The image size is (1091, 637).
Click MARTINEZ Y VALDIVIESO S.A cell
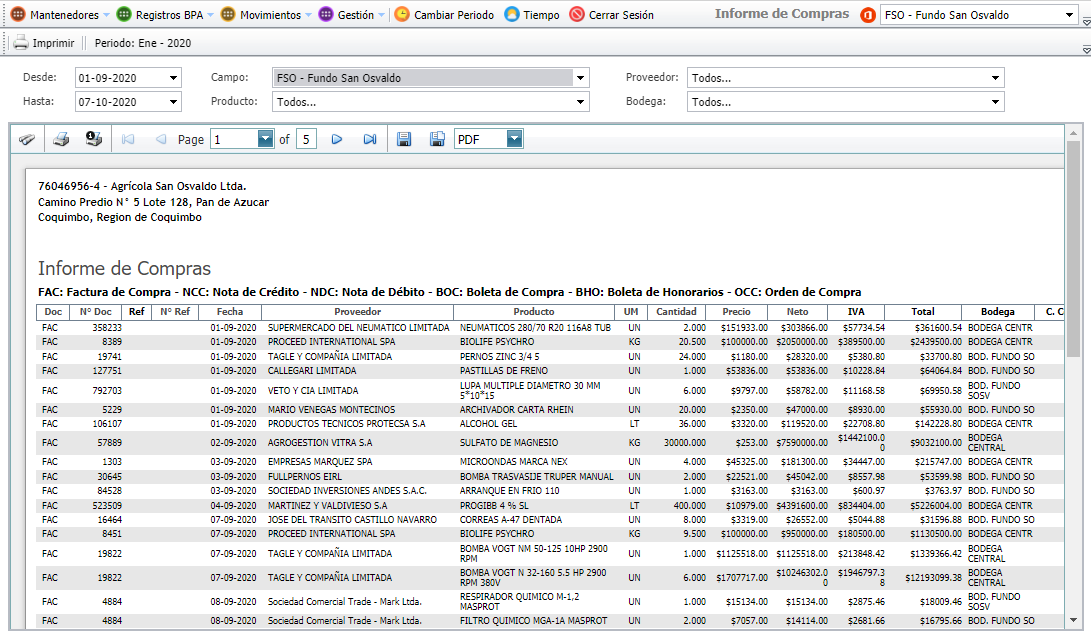(x=328, y=506)
